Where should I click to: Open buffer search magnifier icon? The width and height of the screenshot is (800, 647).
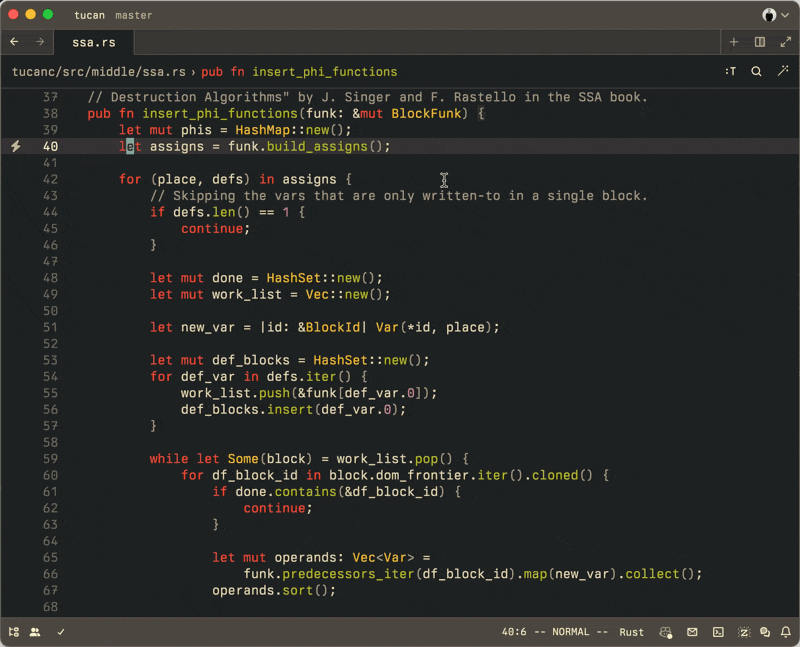pyautogui.click(x=756, y=71)
